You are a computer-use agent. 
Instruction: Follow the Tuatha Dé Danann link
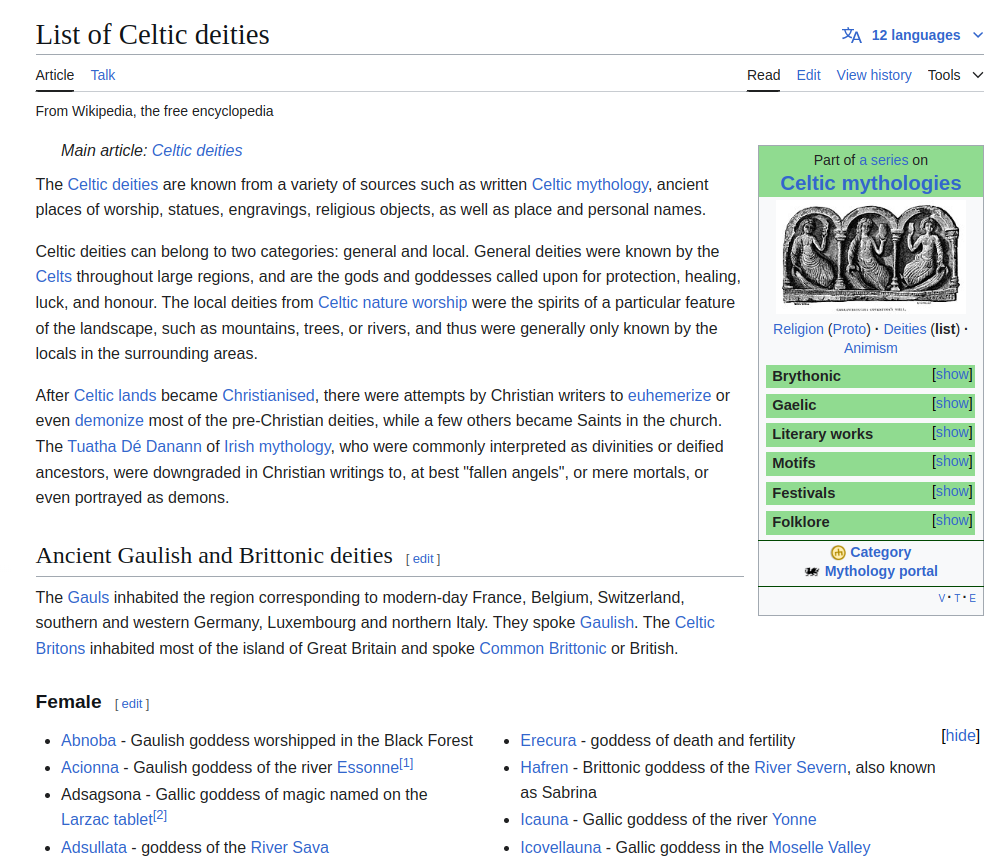(x=135, y=446)
